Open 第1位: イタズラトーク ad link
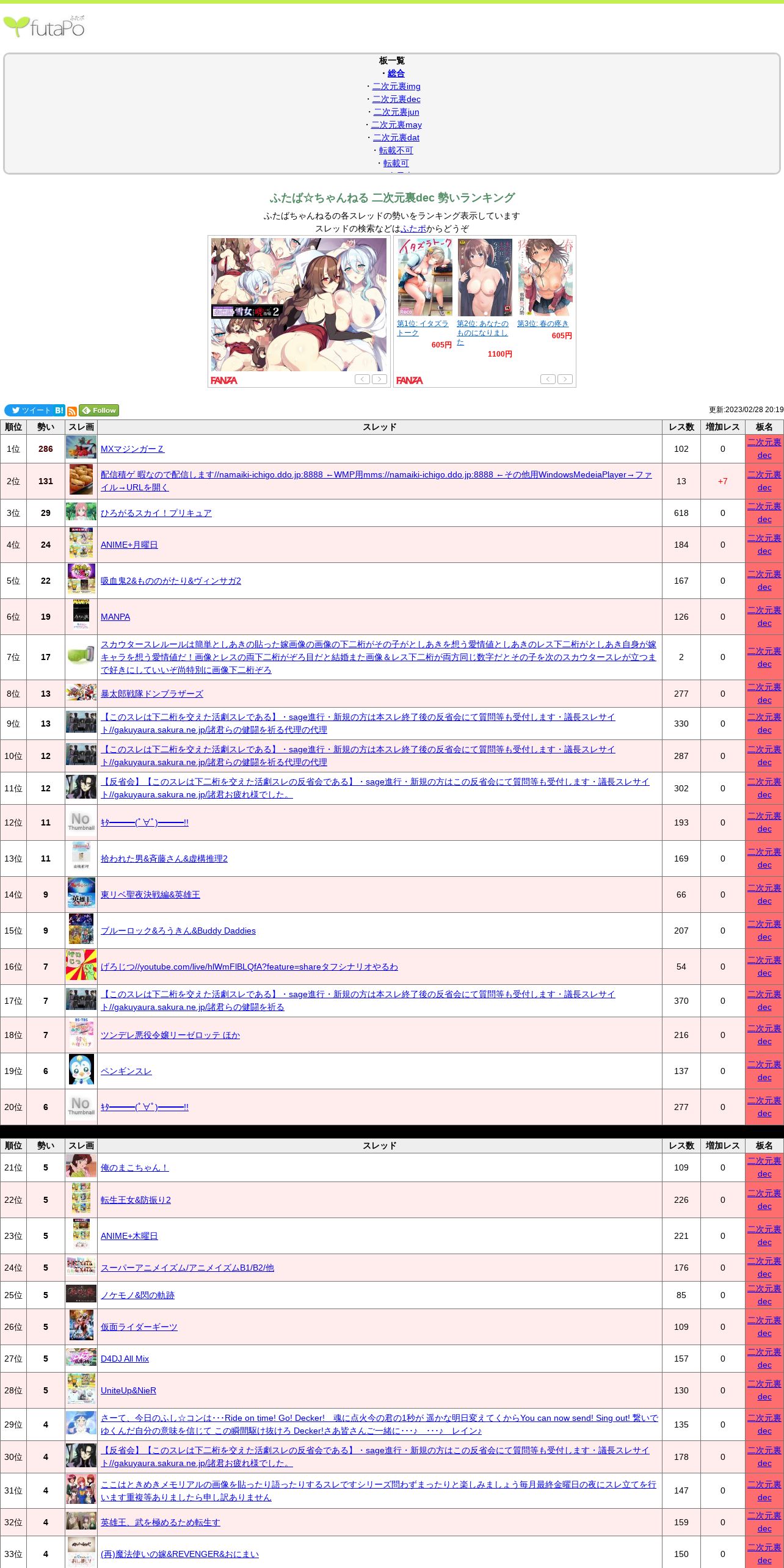The image size is (784, 1568). point(423,328)
